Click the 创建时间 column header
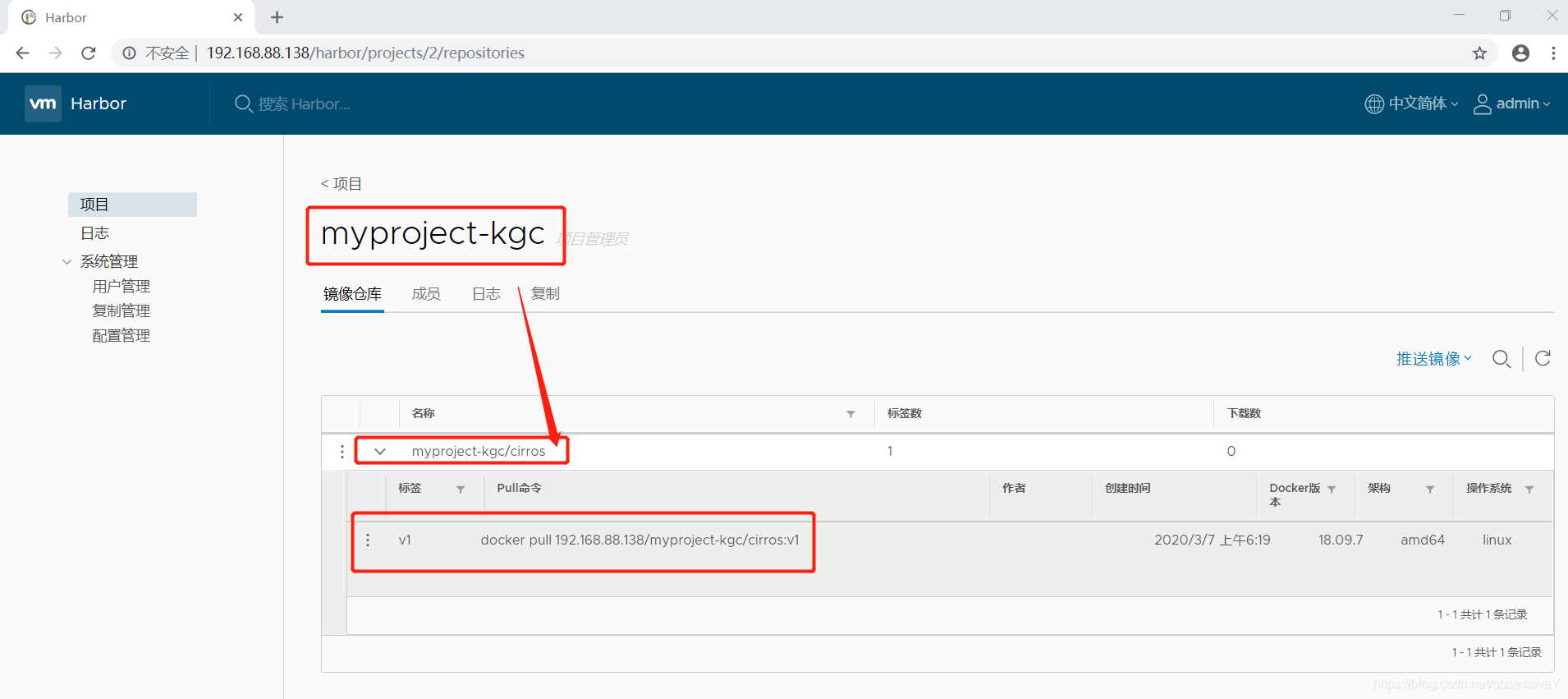The width and height of the screenshot is (1568, 699). [x=1128, y=488]
